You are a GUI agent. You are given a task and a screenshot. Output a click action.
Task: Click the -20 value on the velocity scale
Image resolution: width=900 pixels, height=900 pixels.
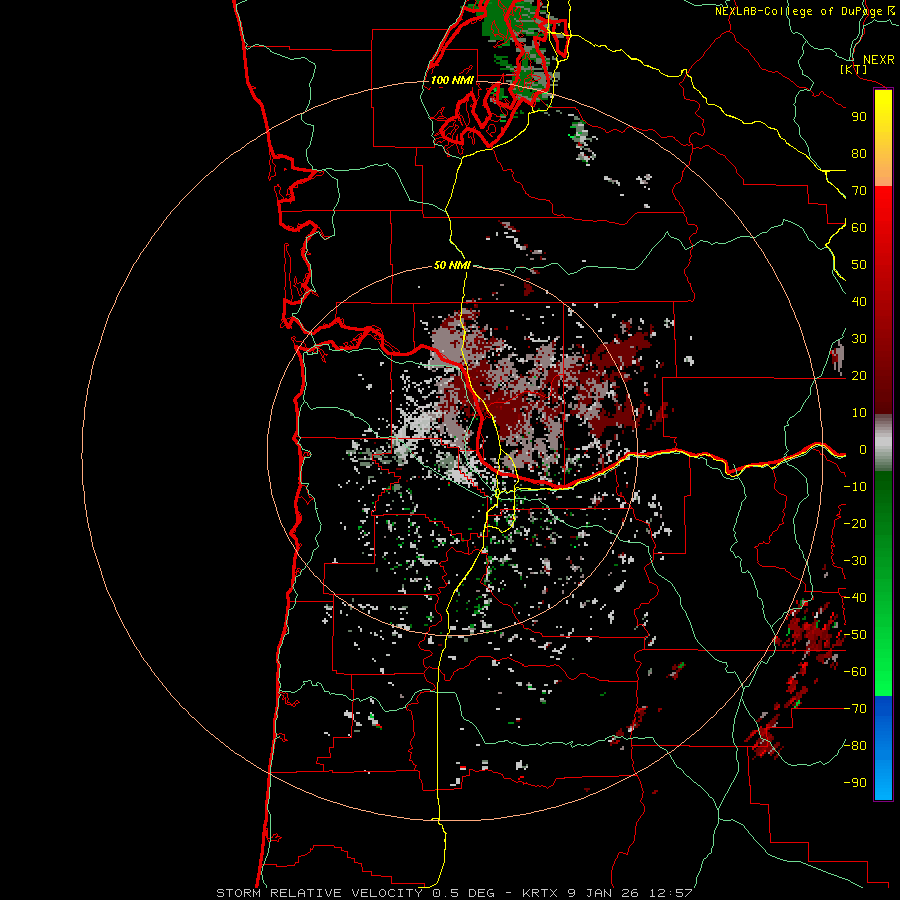coord(855,524)
